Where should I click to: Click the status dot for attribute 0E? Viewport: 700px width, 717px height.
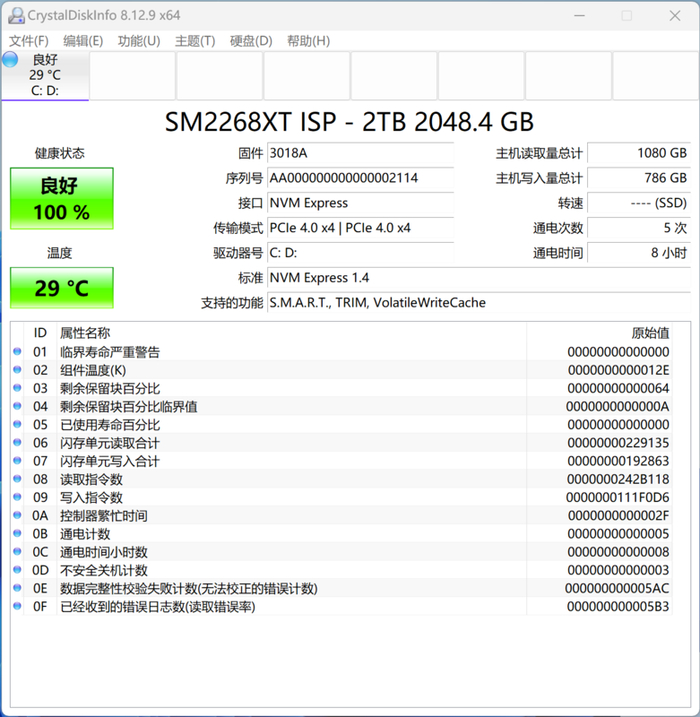(17, 588)
